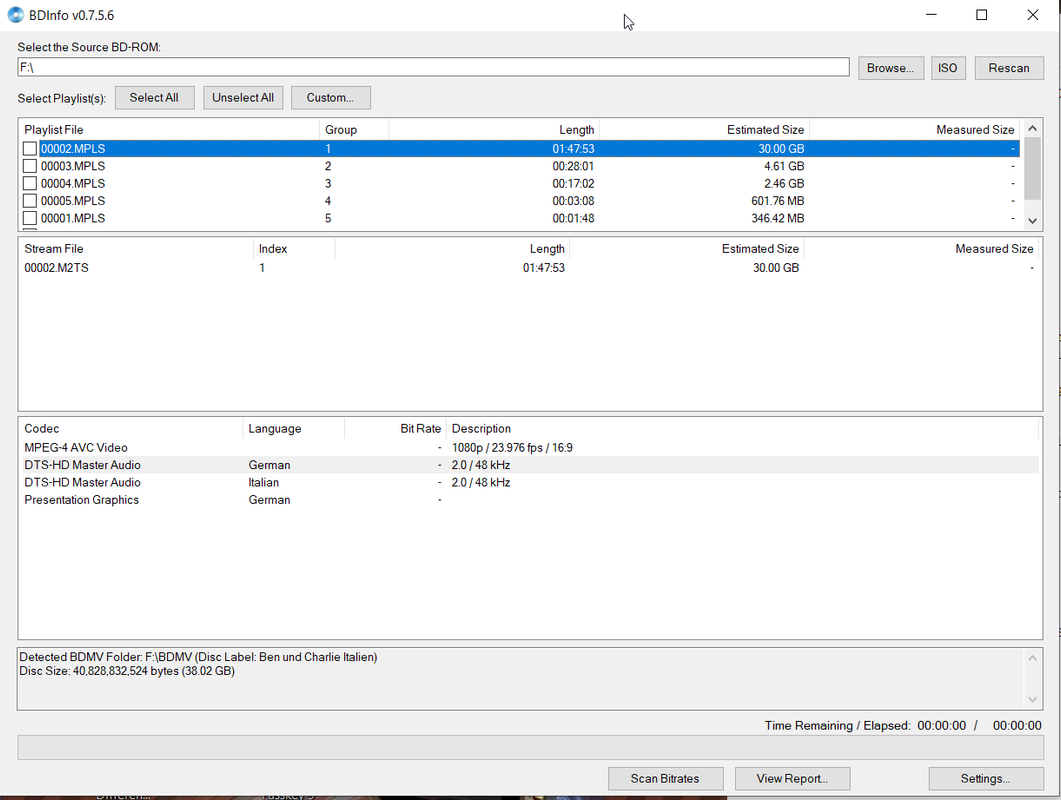The height and width of the screenshot is (800, 1061).
Task: Click Unselect All playlists button
Action: (x=243, y=97)
